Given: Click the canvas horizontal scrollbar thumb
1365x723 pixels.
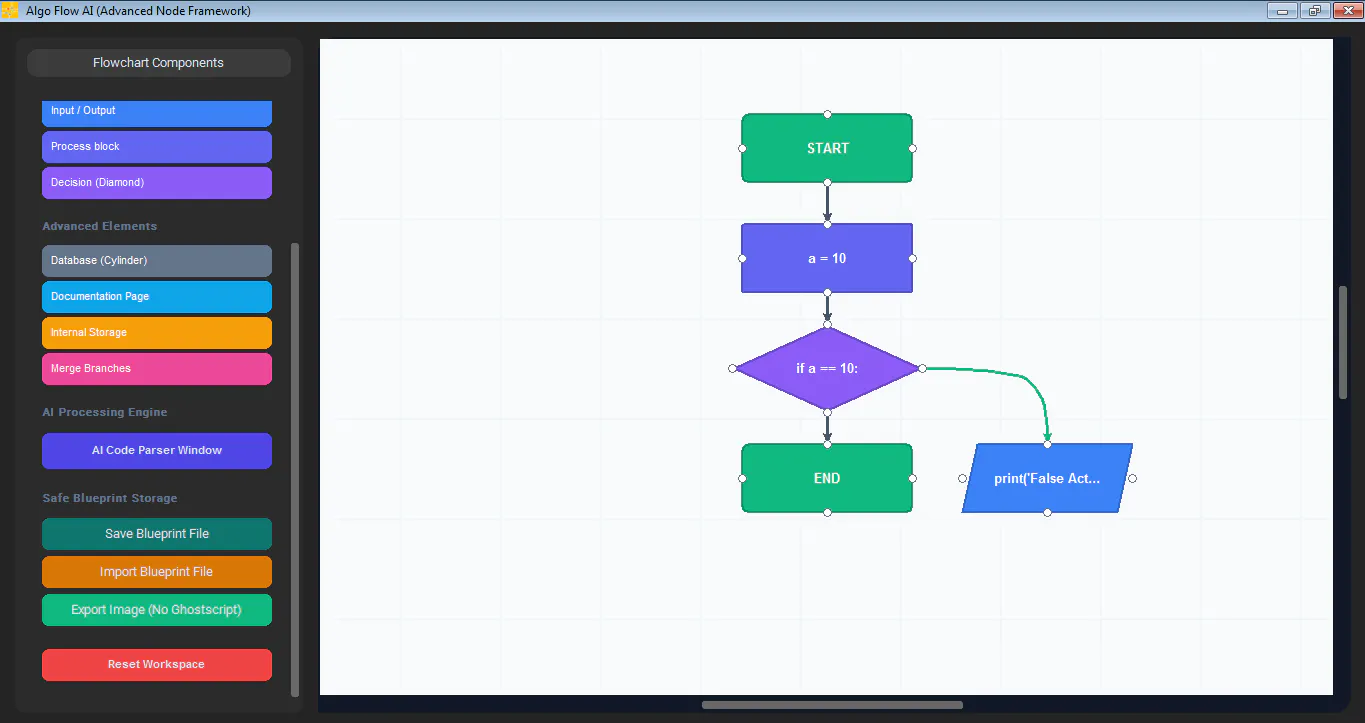Looking at the screenshot, I should (x=832, y=705).
